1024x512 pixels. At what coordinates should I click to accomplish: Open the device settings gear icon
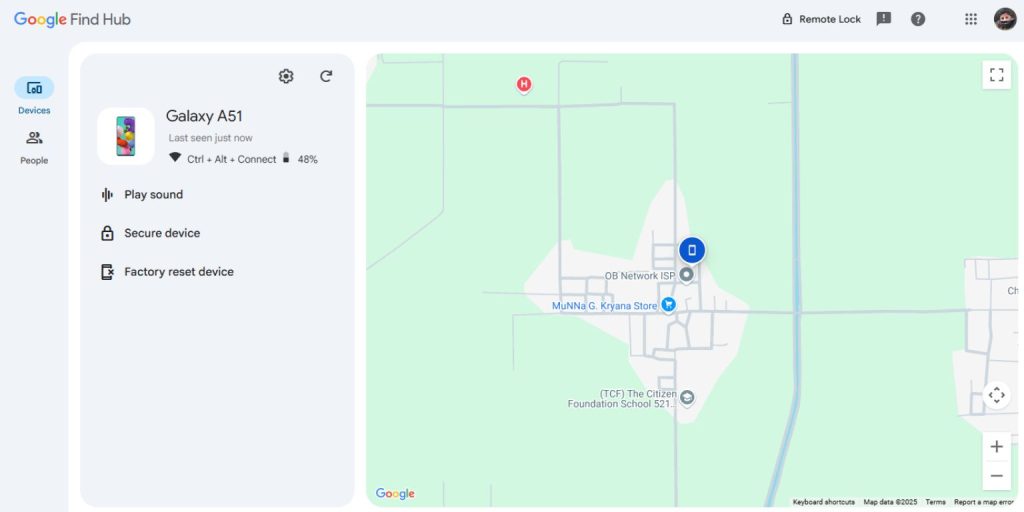pyautogui.click(x=285, y=76)
